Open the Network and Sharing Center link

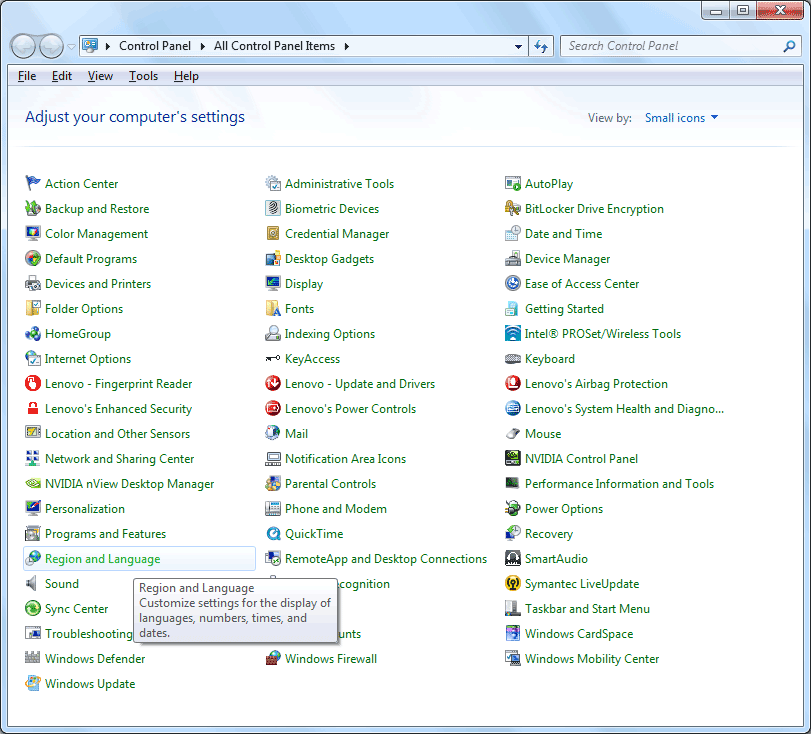tap(119, 459)
